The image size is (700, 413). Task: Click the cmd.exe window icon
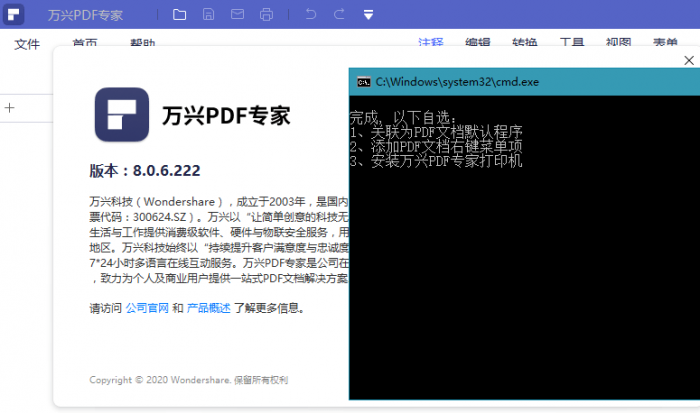[x=364, y=82]
